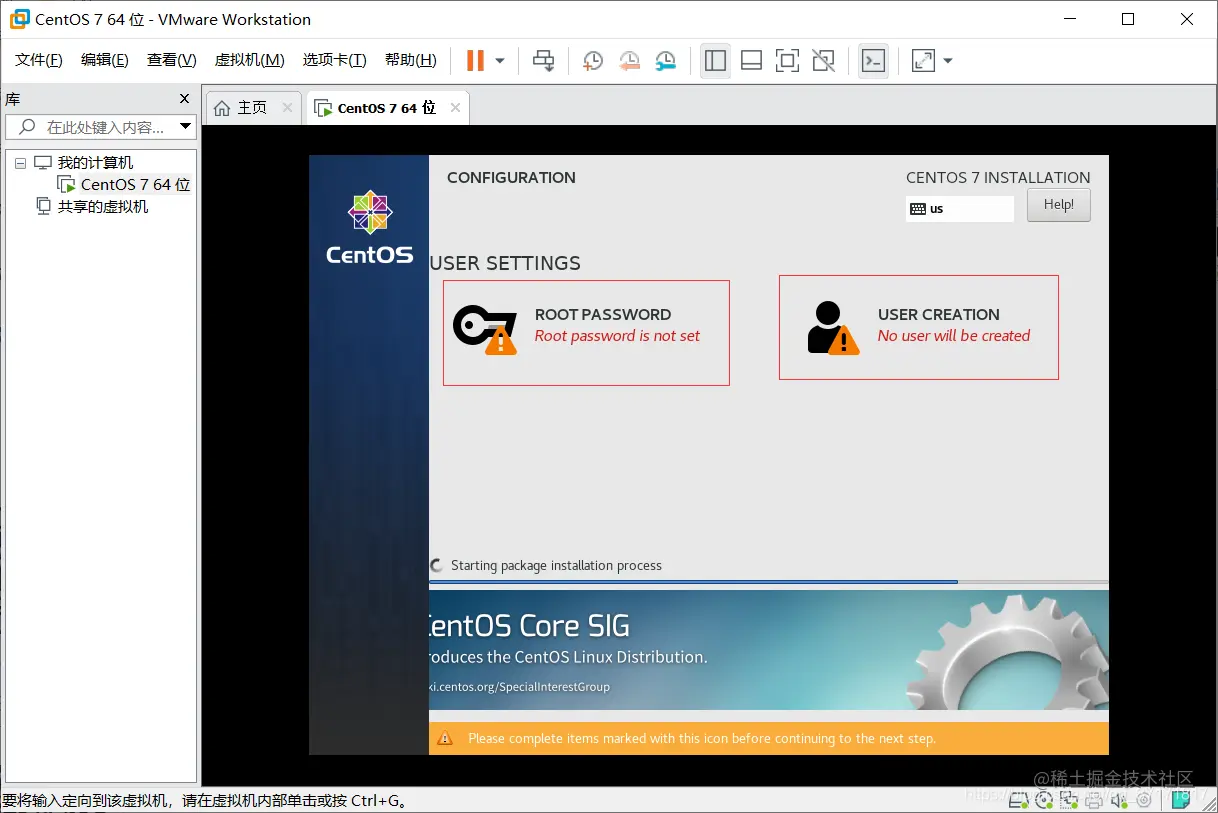Image resolution: width=1218 pixels, height=813 pixels.
Task: Open the 编辑(E) menu
Action: pyautogui.click(x=105, y=60)
